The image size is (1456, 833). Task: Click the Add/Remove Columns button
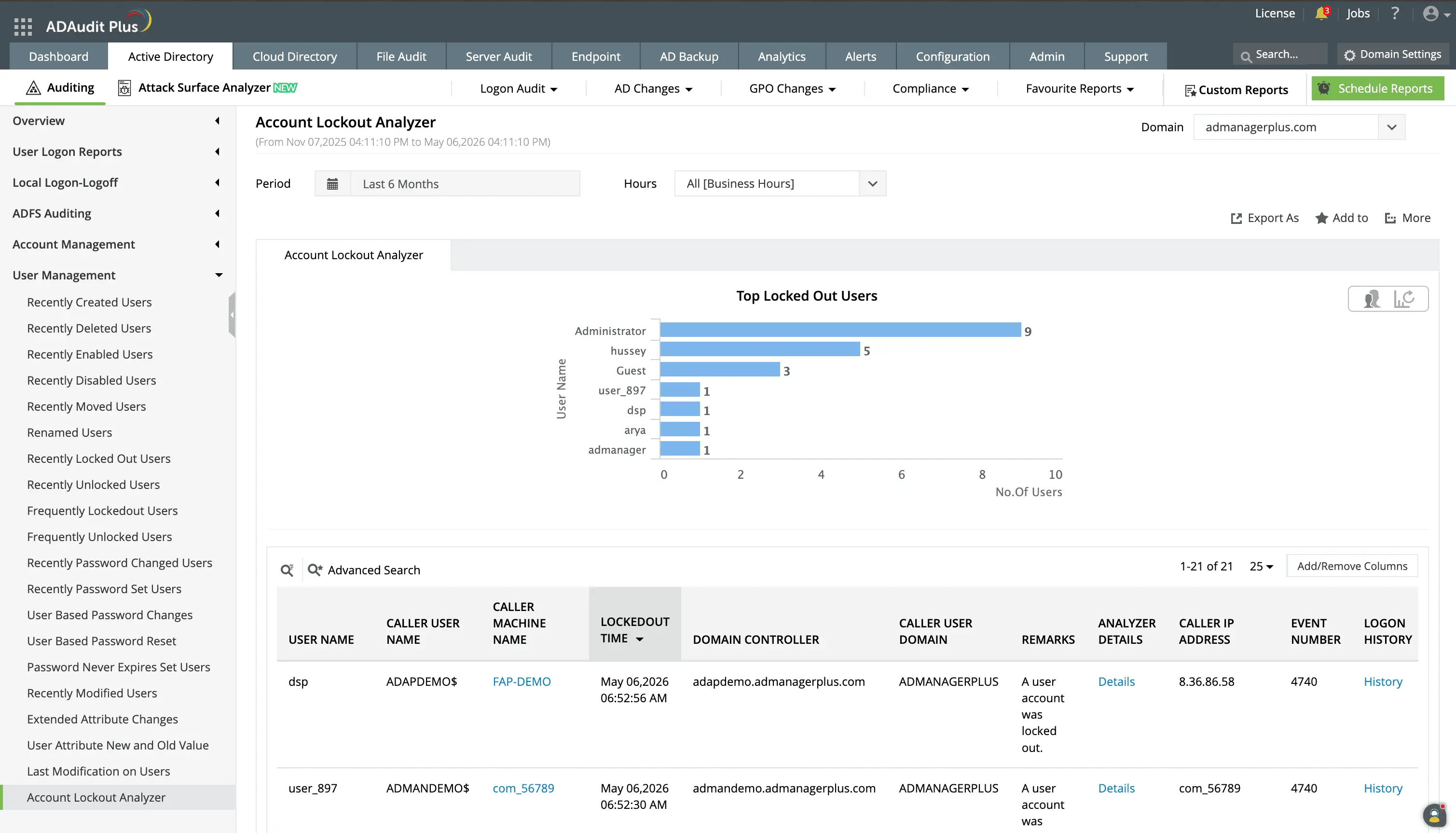[1352, 567]
